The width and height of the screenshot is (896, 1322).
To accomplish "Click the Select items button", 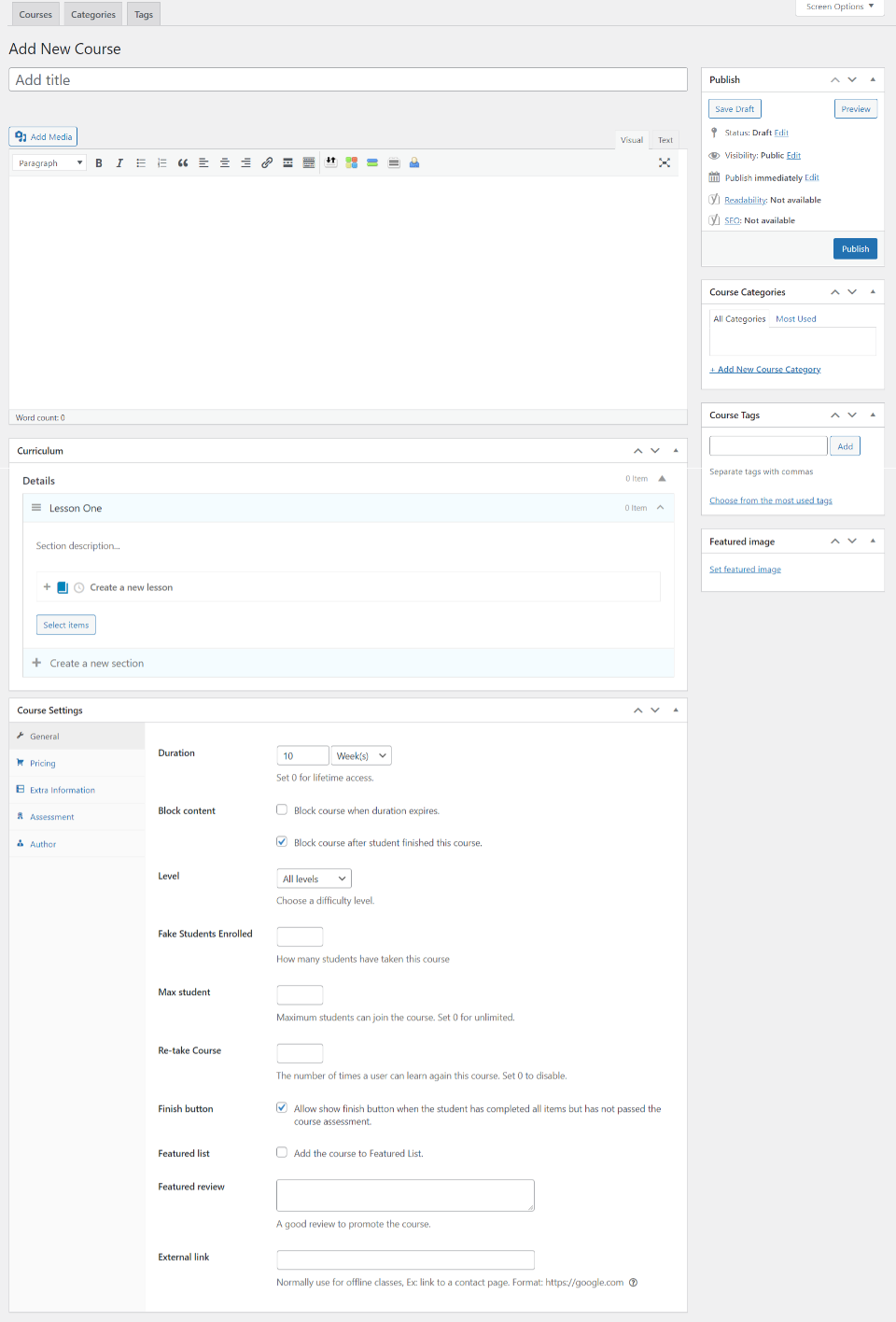I will (66, 626).
